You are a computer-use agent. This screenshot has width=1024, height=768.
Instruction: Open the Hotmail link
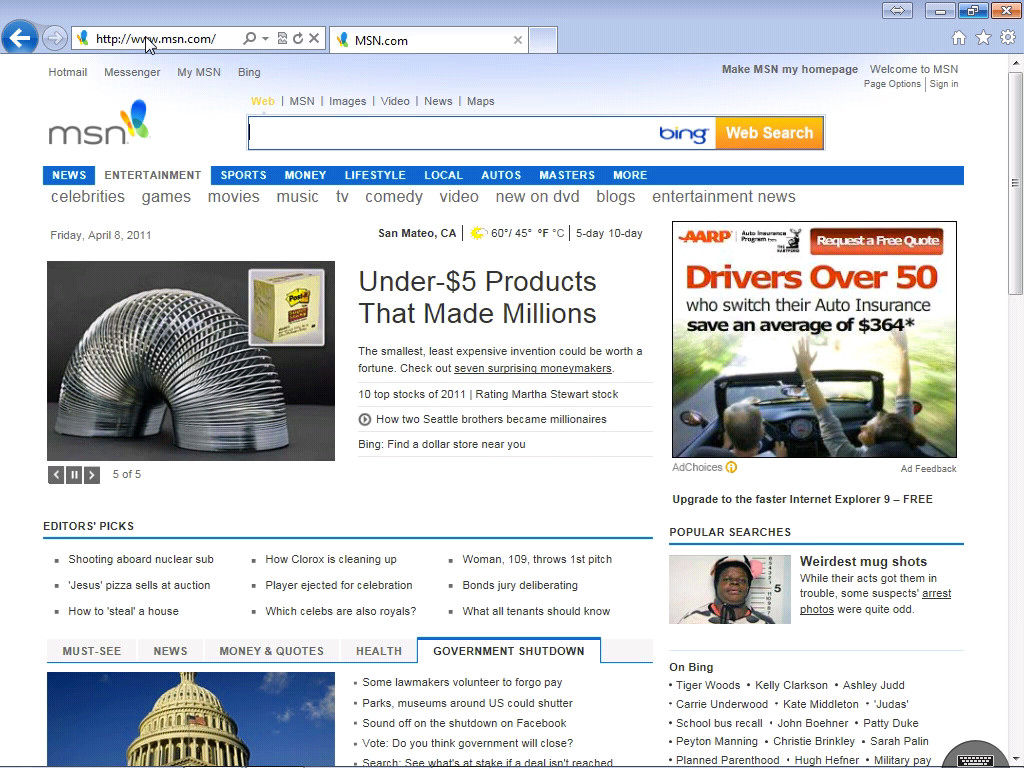(x=68, y=72)
